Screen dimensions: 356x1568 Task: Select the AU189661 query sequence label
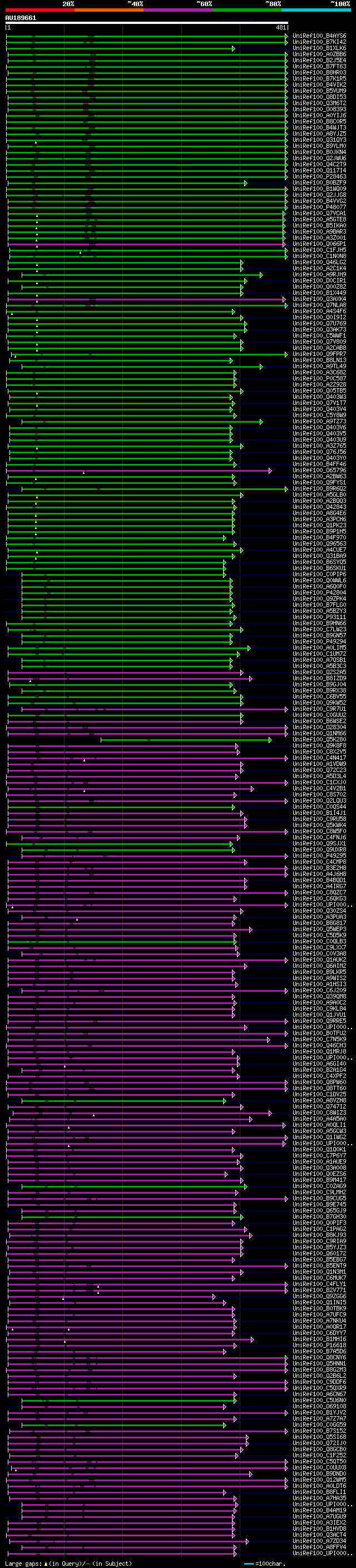click(x=21, y=18)
